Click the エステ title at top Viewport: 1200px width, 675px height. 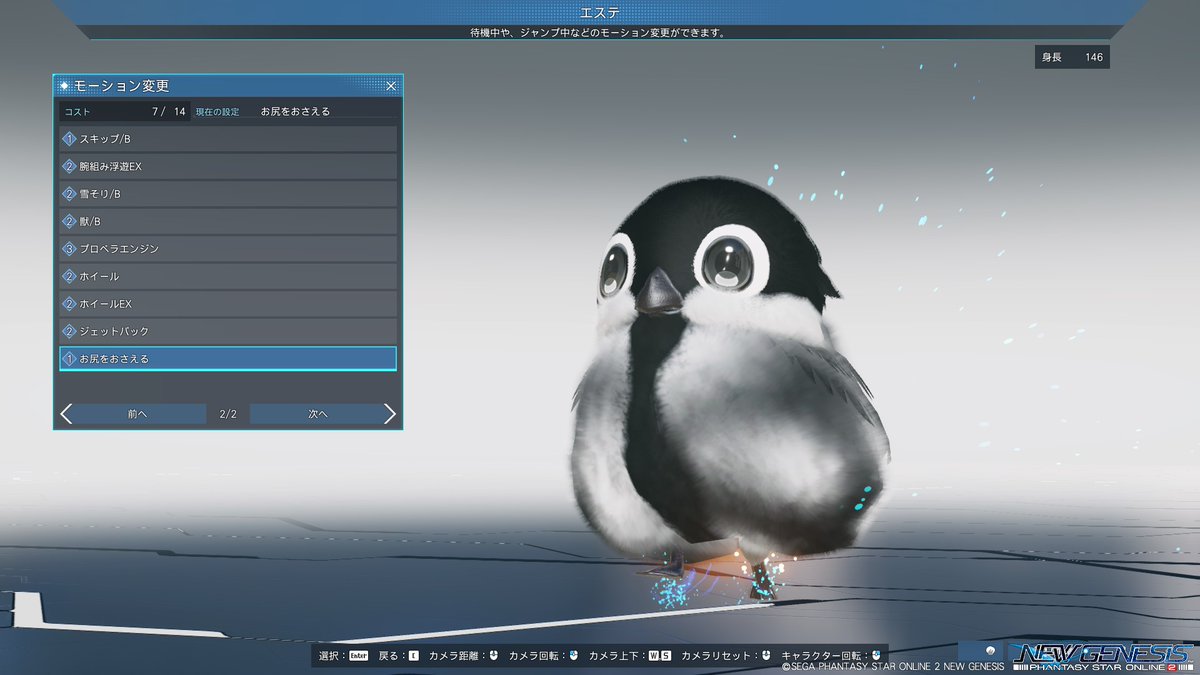[x=599, y=12]
